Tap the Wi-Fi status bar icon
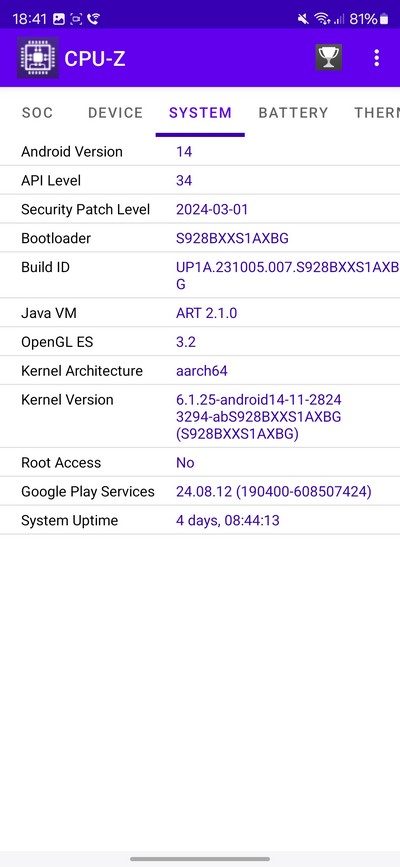Image resolution: width=400 pixels, height=867 pixels. coord(322,19)
